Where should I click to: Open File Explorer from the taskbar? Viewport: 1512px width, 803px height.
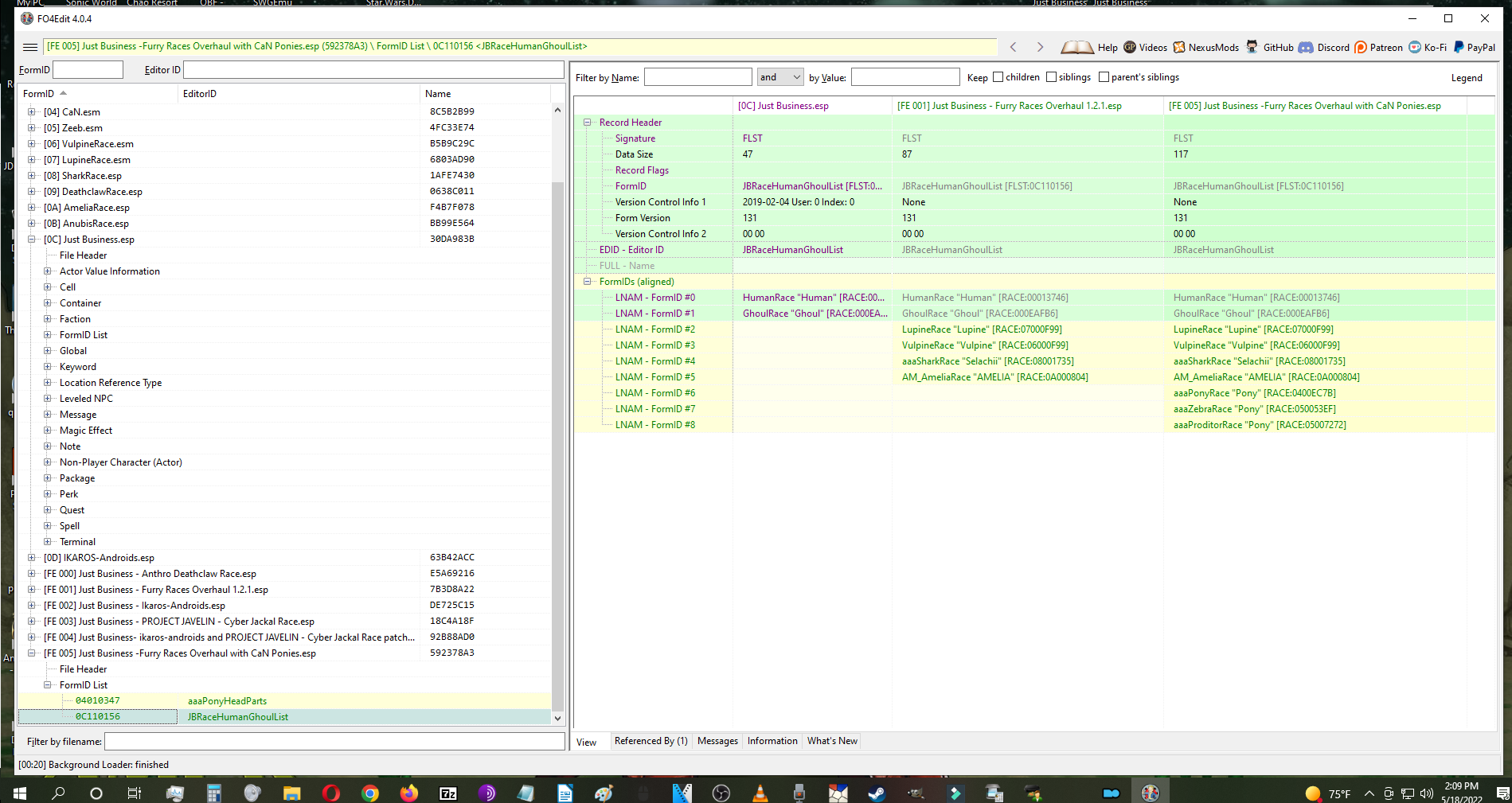(291, 793)
